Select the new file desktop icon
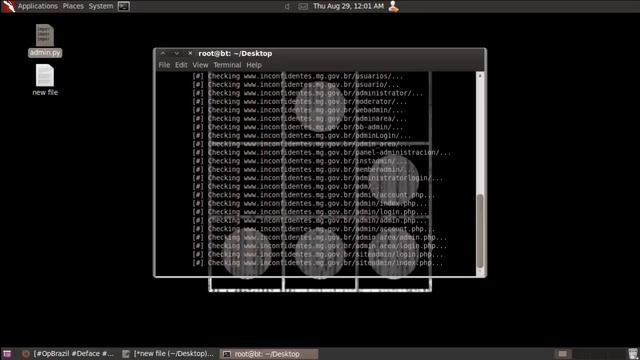The width and height of the screenshot is (640, 360). click(45, 80)
